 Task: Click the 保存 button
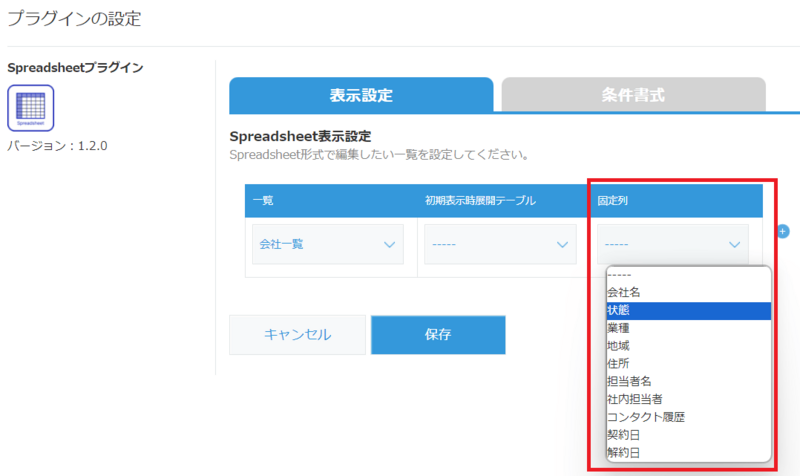pos(437,335)
